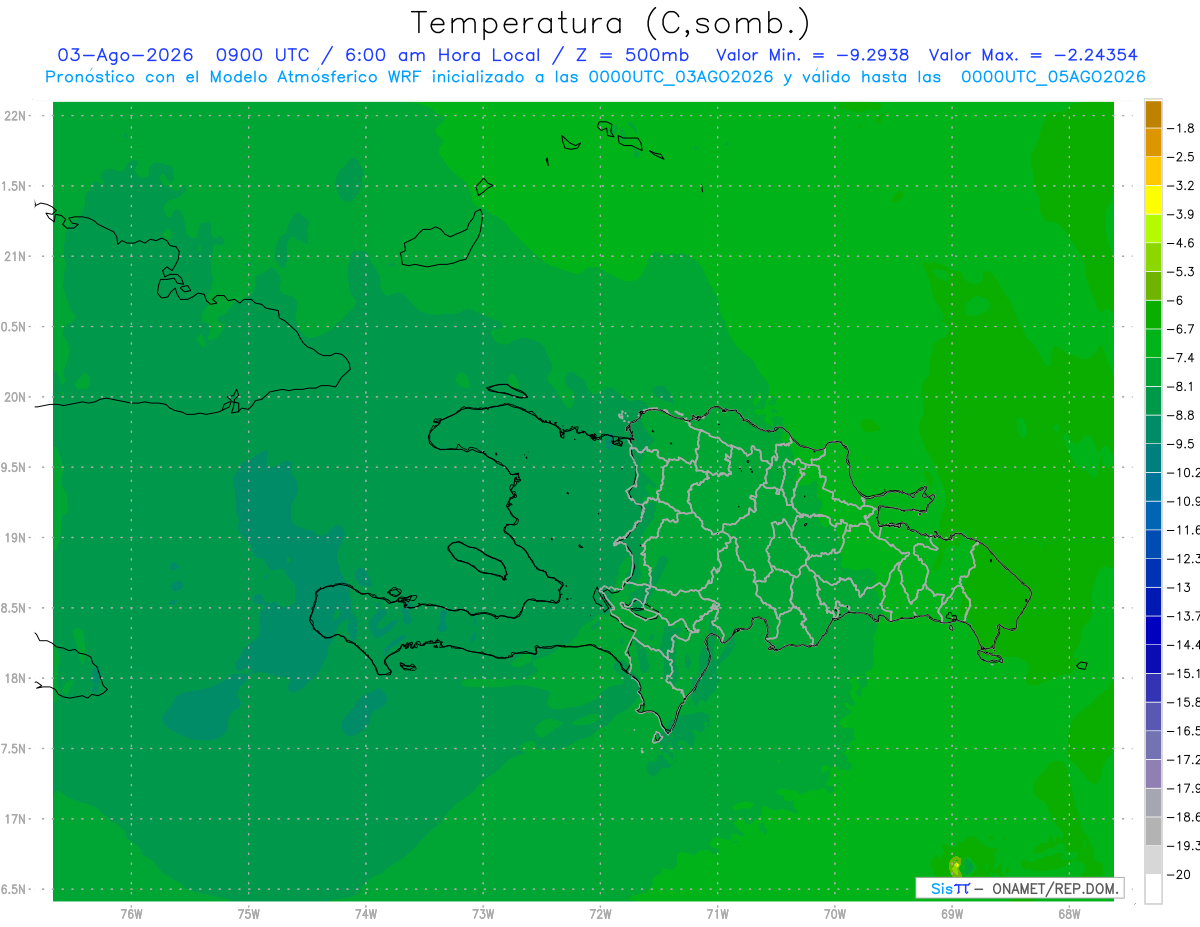
Task: Click the "68W" longitude label
Action: pos(1069,914)
